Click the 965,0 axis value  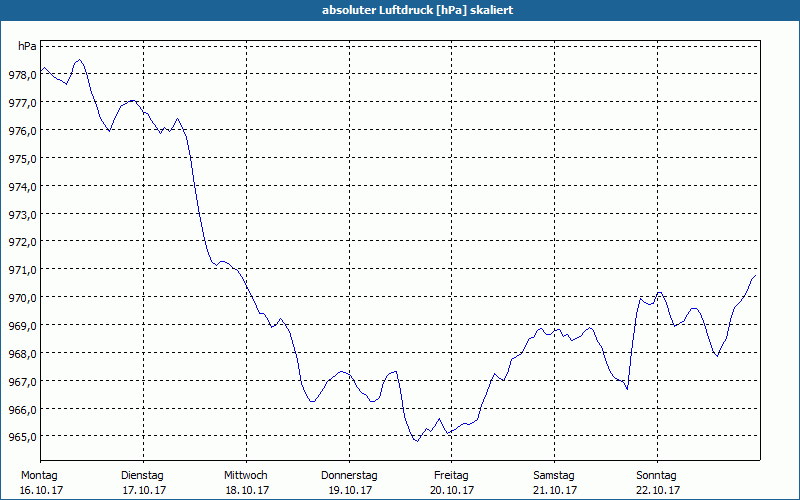(22, 437)
